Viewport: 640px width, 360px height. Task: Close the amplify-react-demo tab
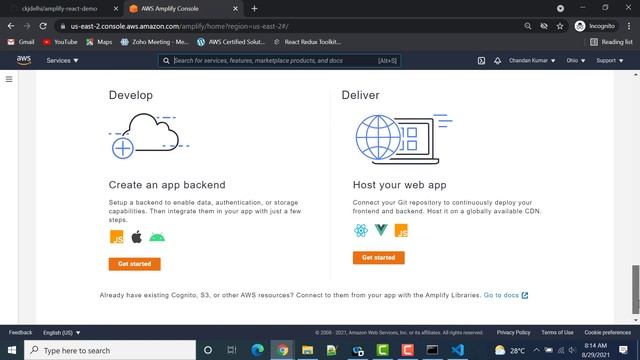(x=116, y=9)
